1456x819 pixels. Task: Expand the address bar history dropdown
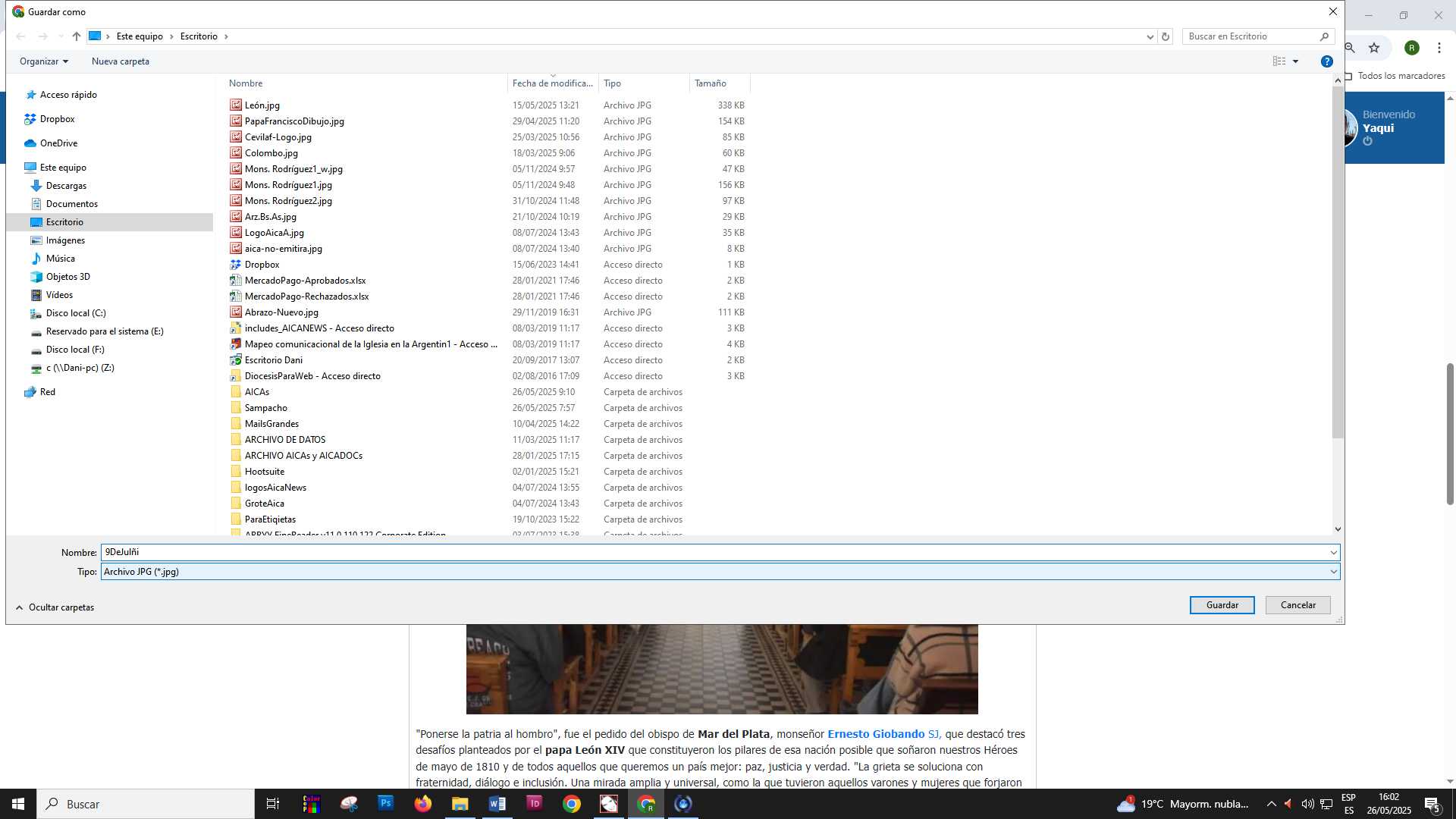pyautogui.click(x=1150, y=36)
